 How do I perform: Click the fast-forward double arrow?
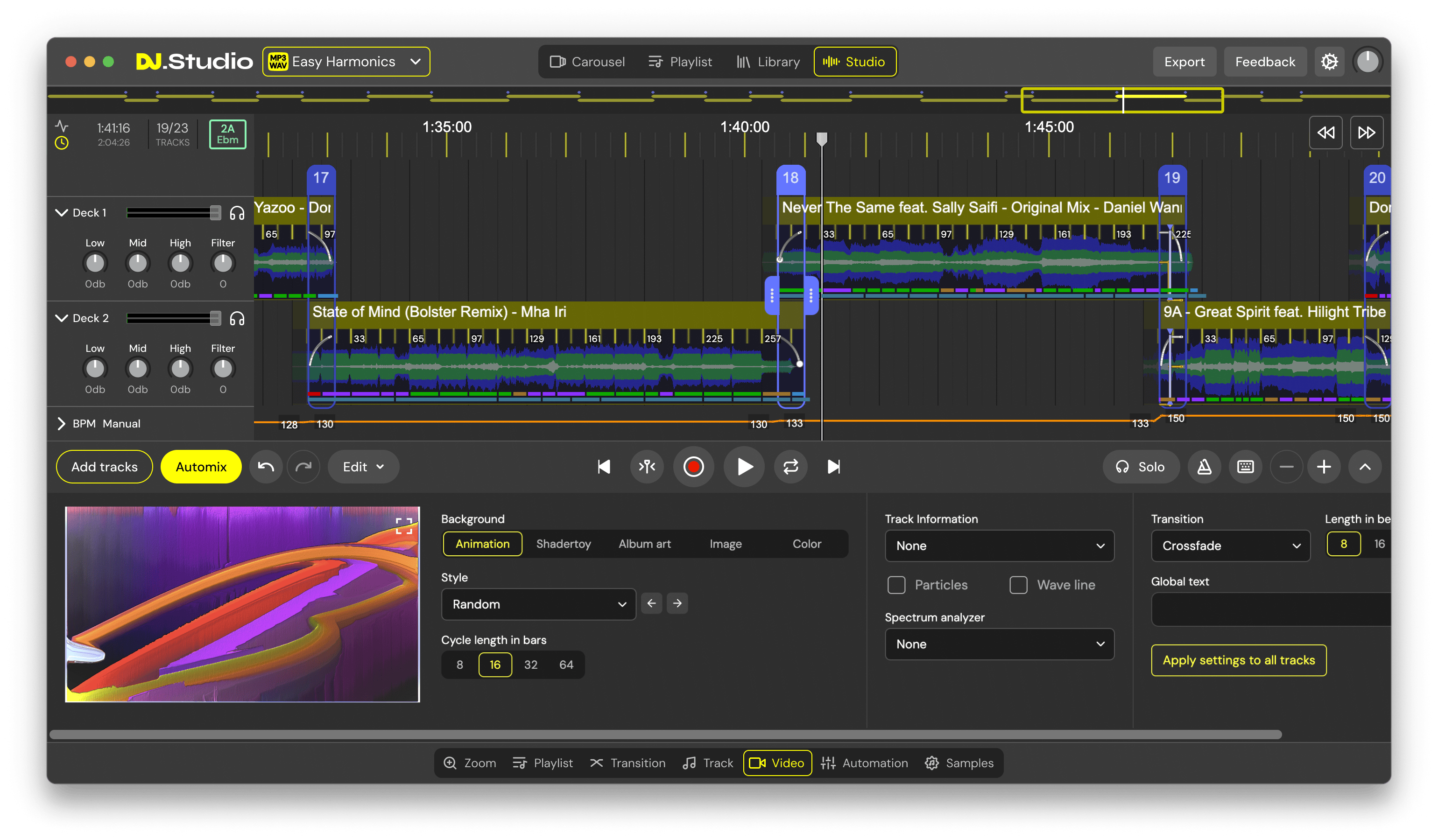(x=1366, y=133)
